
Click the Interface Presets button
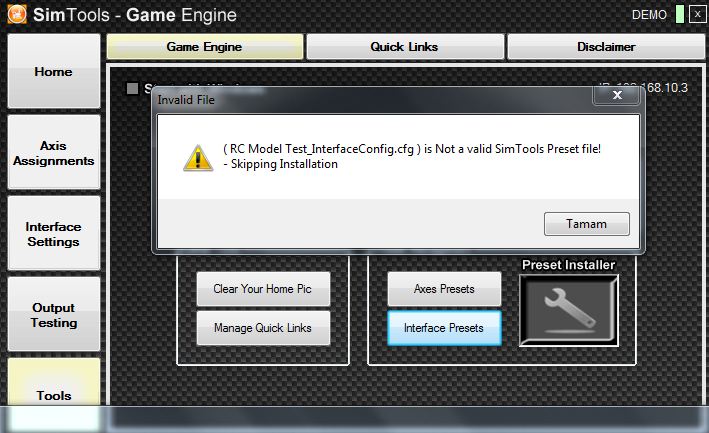tap(444, 328)
